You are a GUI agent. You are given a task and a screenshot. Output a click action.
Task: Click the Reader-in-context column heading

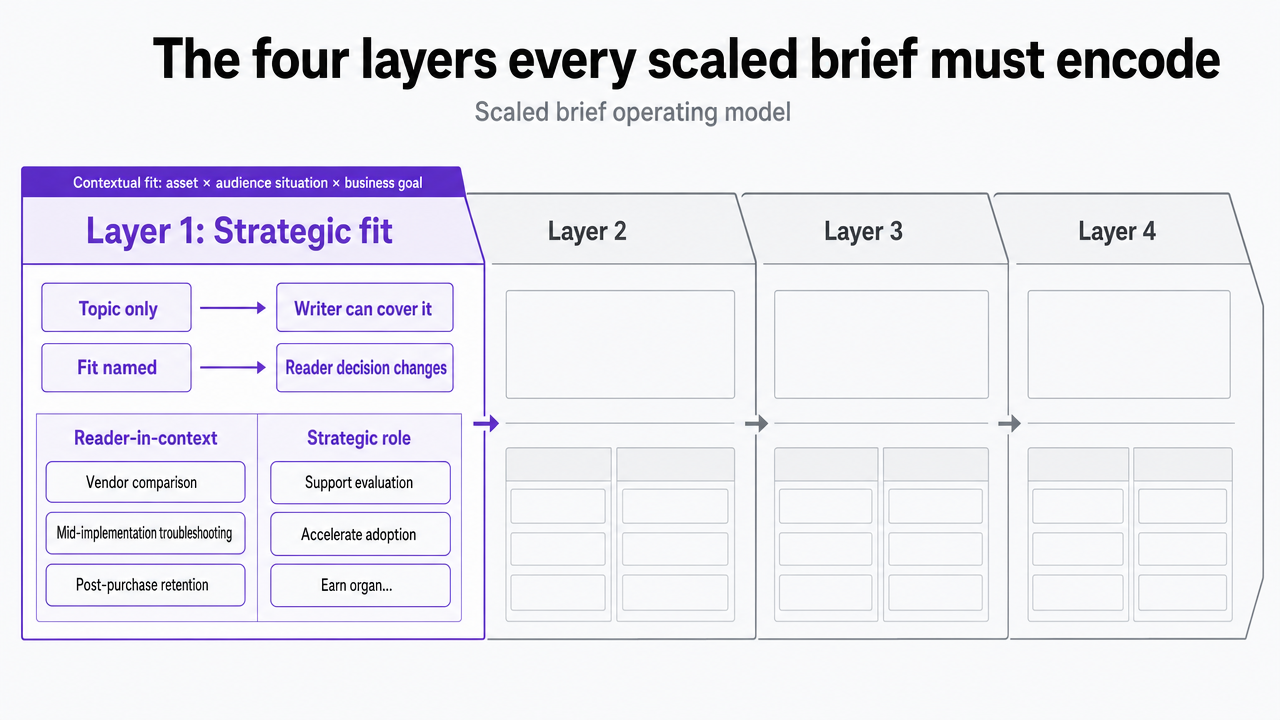point(146,438)
